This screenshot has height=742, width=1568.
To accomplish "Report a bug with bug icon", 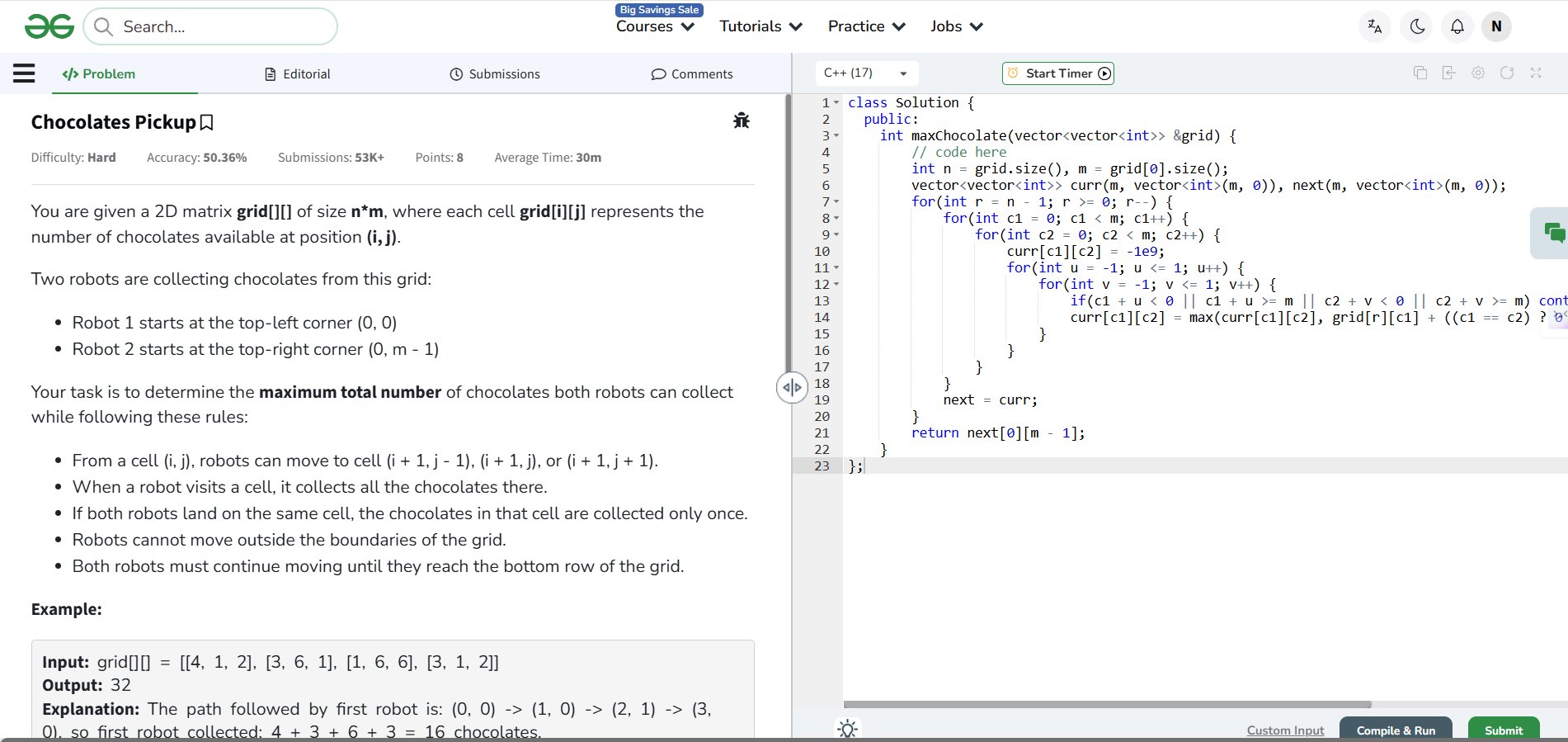I will 741,121.
